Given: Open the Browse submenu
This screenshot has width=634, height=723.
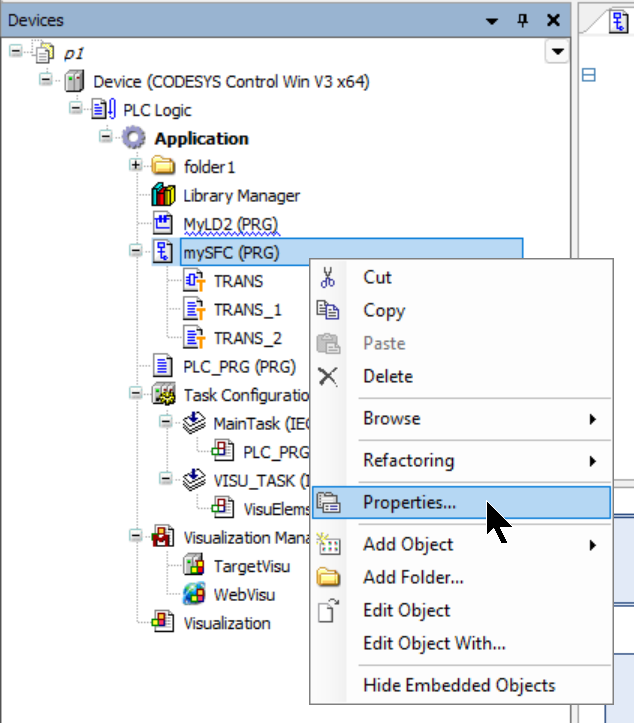Looking at the screenshot, I should (x=462, y=419).
